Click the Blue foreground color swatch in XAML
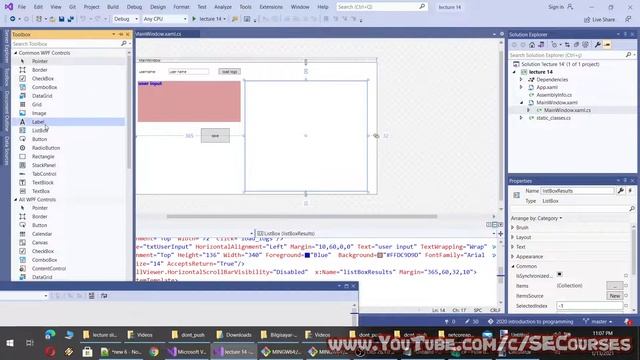This screenshot has height=360, width=640. [307, 255]
